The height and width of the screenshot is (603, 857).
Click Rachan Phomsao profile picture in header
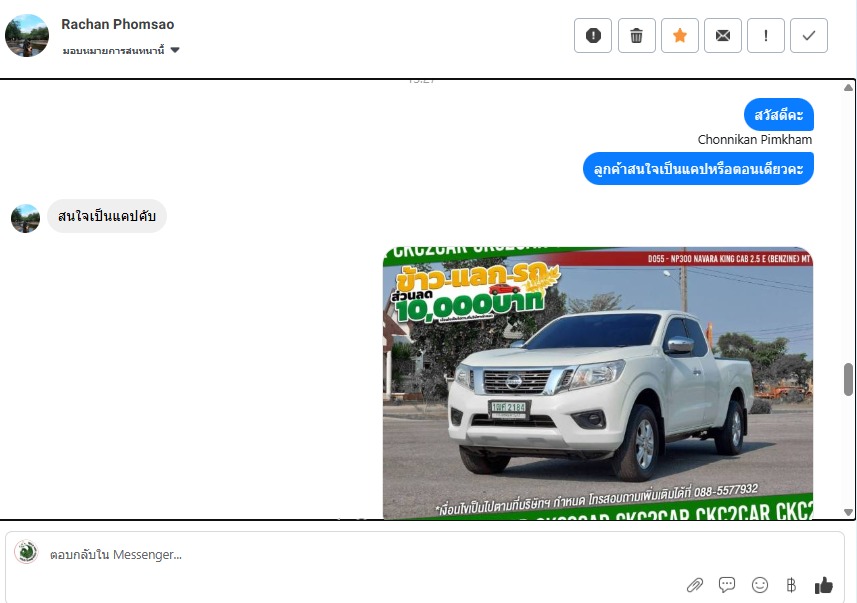27,36
